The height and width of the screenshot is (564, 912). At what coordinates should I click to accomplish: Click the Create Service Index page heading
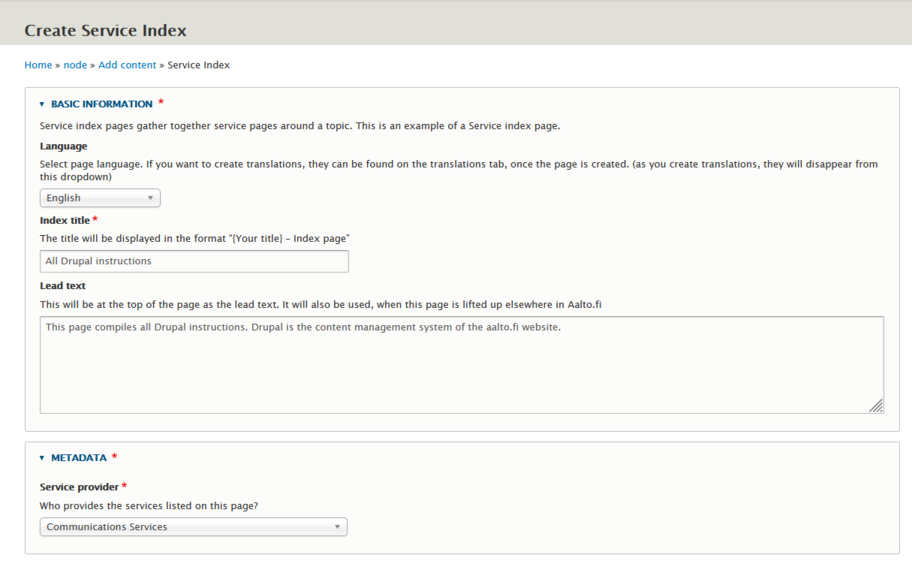105,30
